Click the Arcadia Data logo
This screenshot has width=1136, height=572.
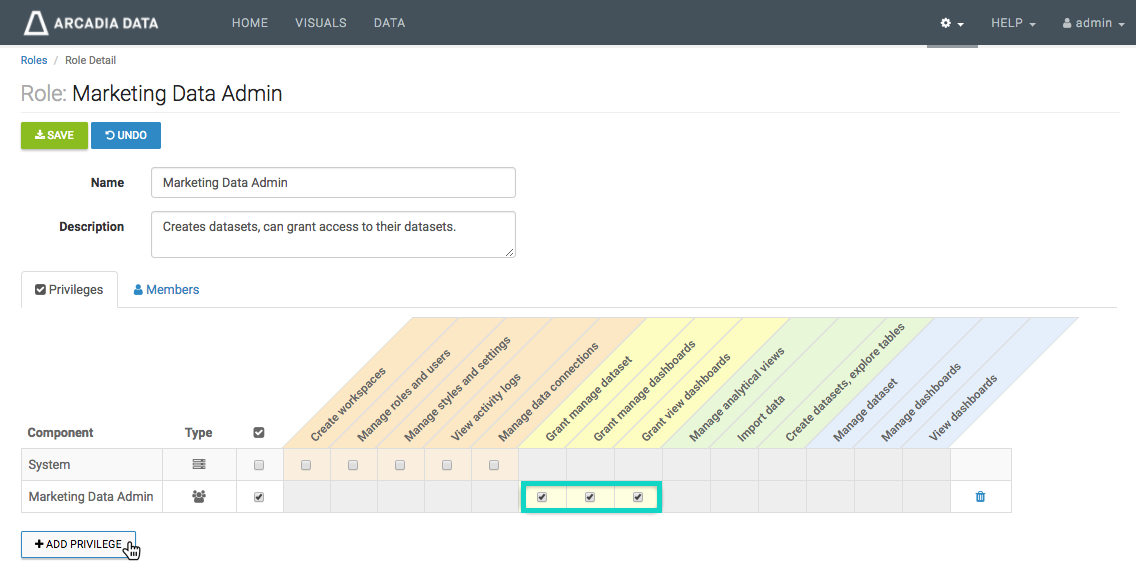[91, 23]
